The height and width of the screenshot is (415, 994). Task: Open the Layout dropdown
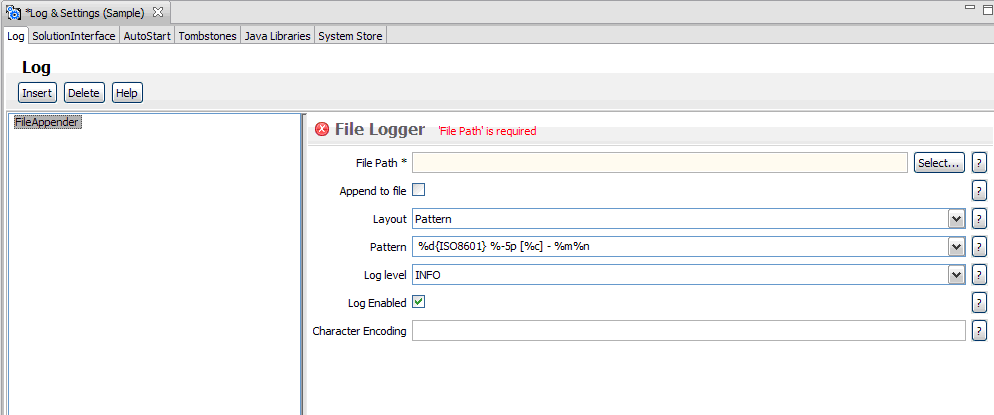click(x=956, y=219)
